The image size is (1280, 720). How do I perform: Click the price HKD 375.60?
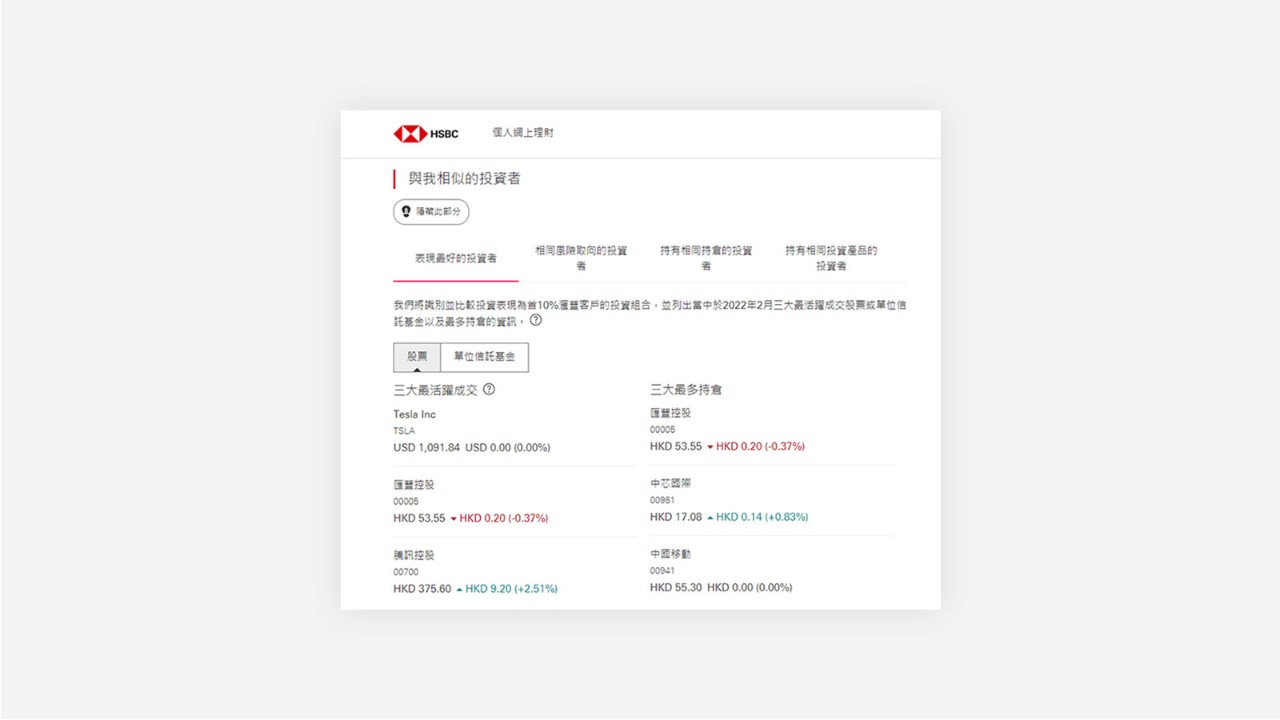pos(422,589)
